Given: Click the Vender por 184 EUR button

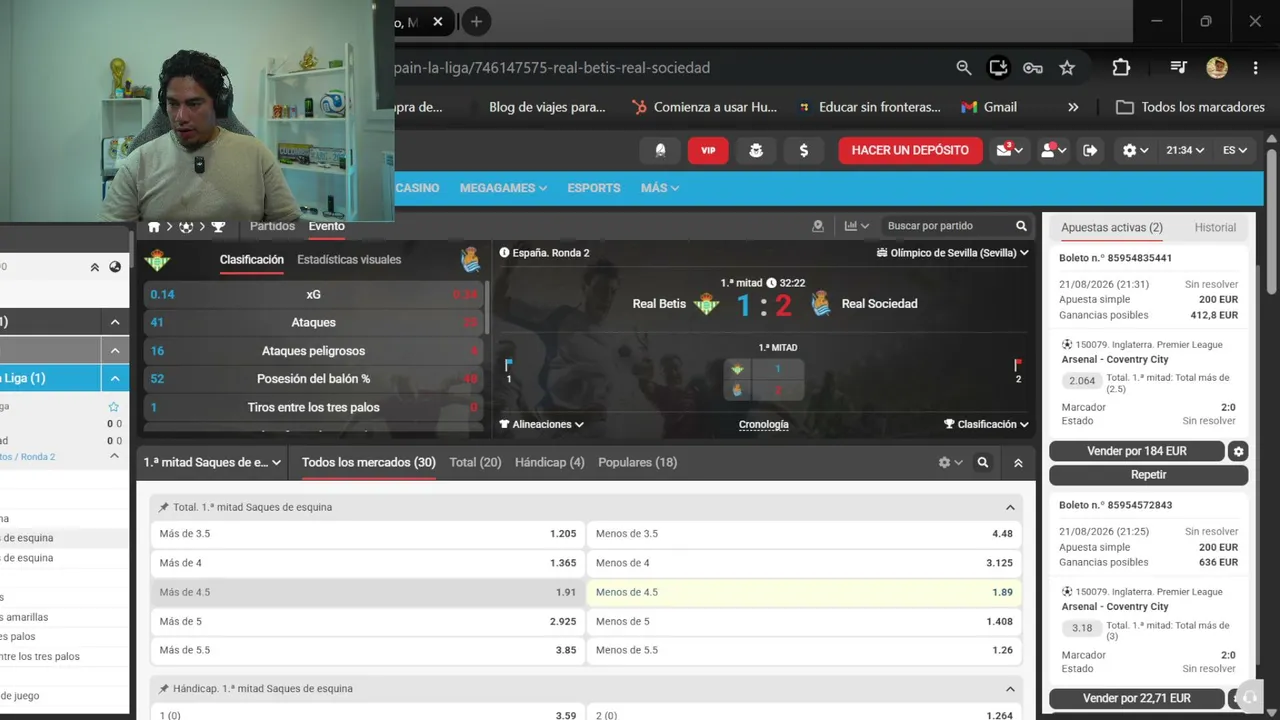Looking at the screenshot, I should (1137, 451).
